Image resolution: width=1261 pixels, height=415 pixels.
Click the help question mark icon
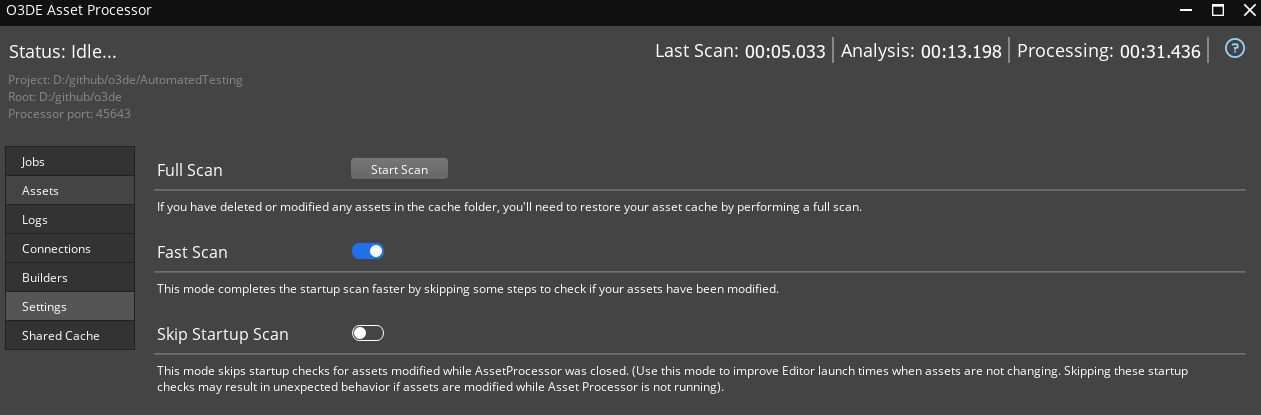coord(1235,48)
